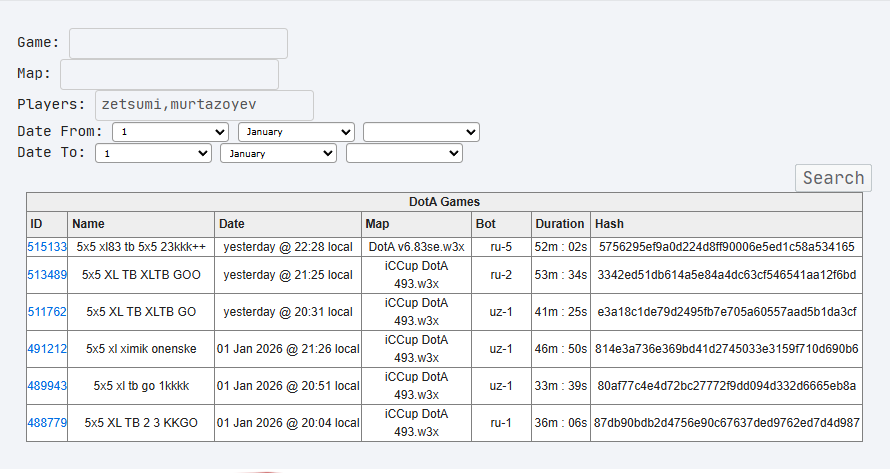Click the Bot column header
890x473 pixels.
[486, 224]
